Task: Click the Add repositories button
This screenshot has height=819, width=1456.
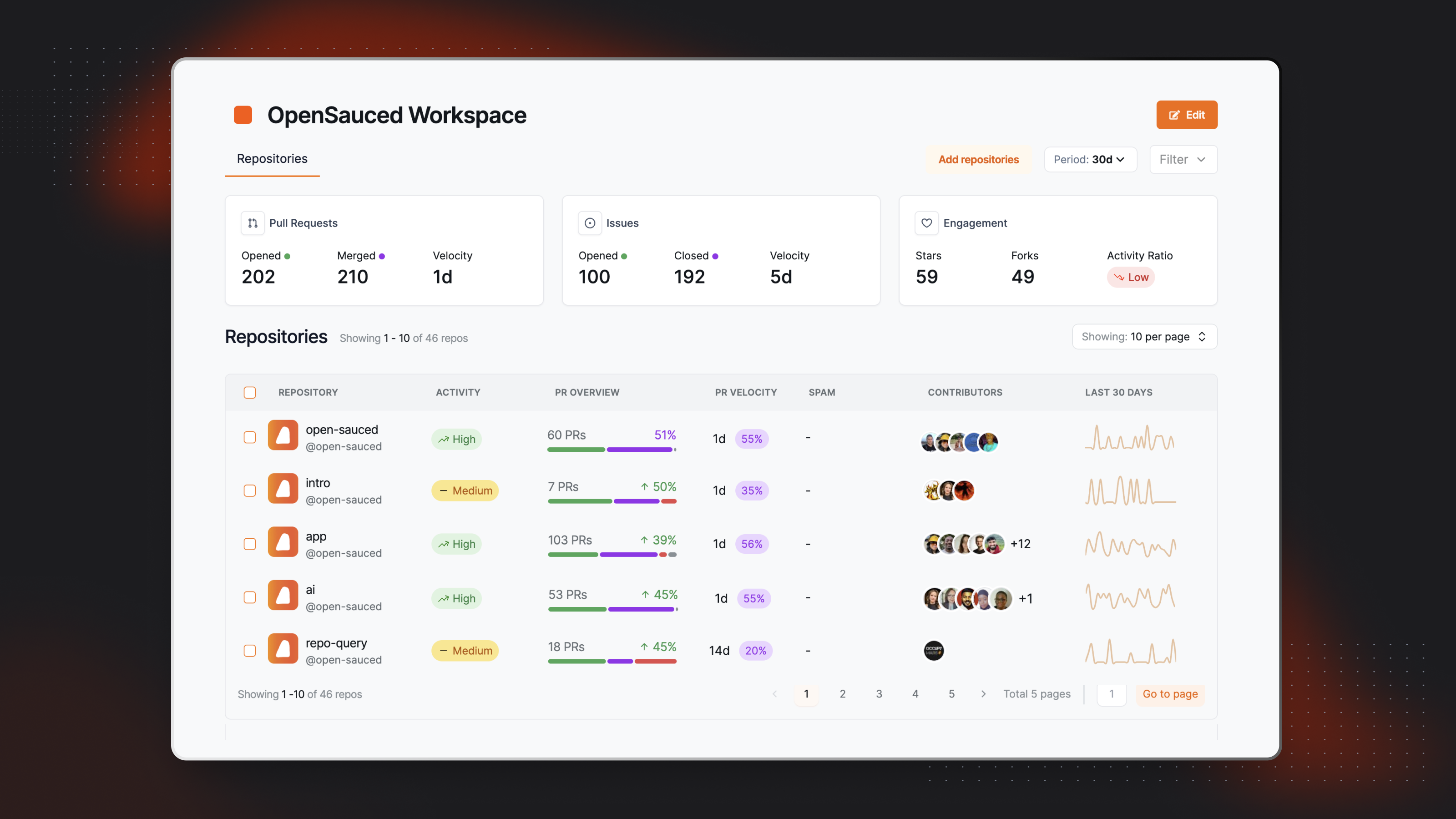Action: 978,159
